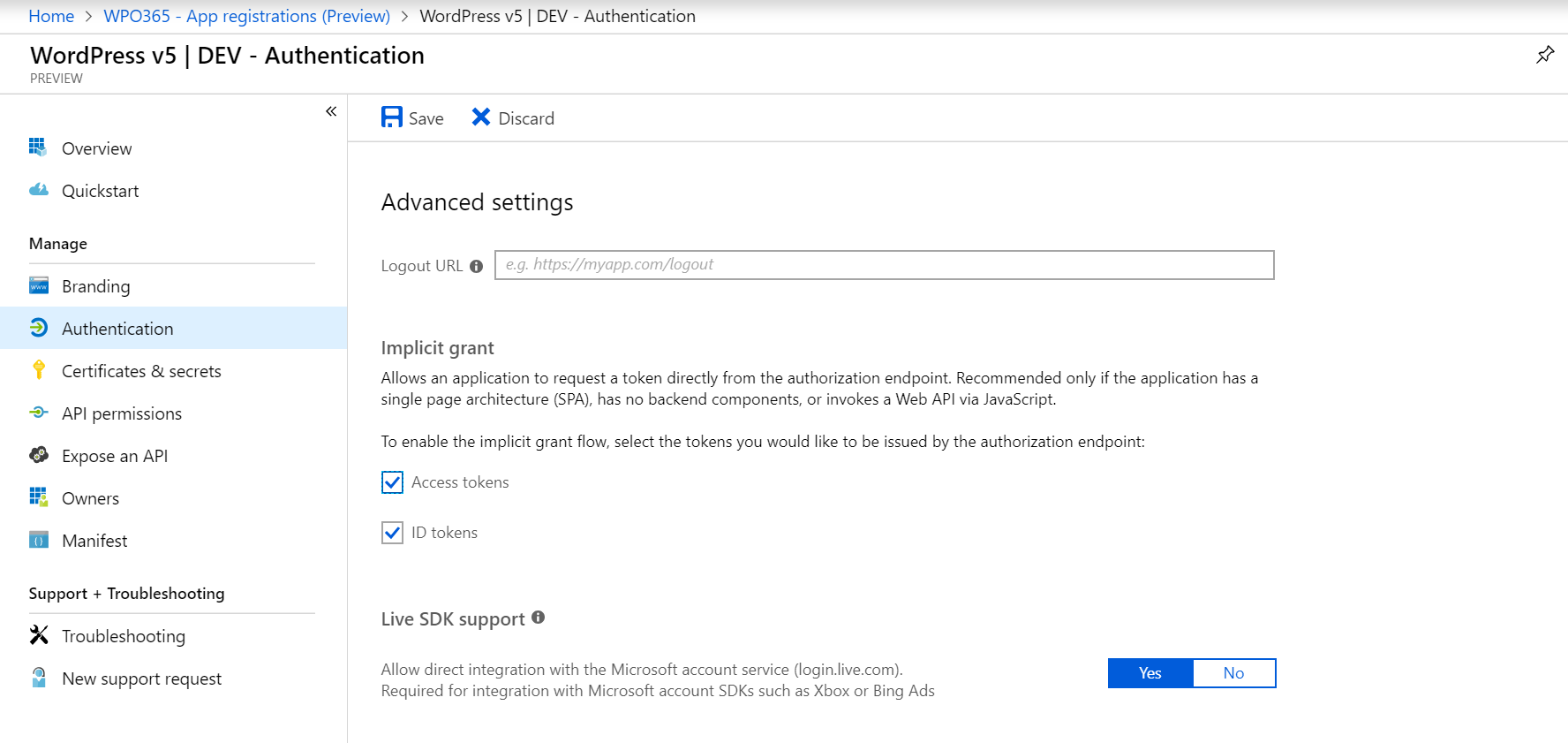Click the Access tokens label

[x=460, y=482]
